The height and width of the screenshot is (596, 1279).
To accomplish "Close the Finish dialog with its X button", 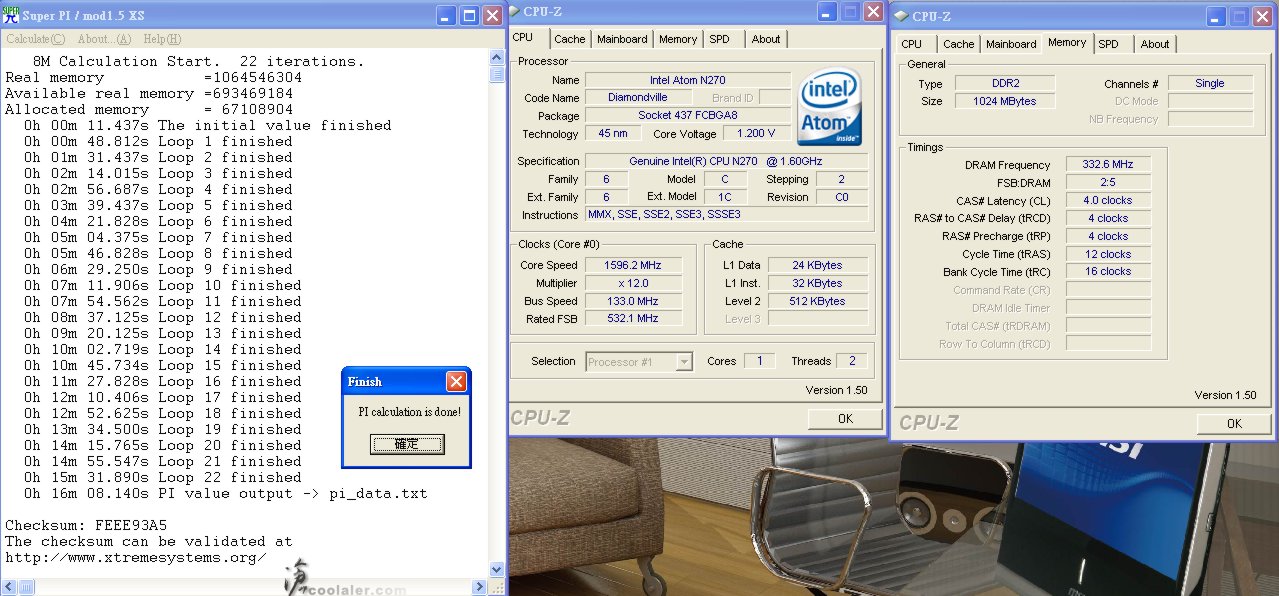I will [456, 381].
